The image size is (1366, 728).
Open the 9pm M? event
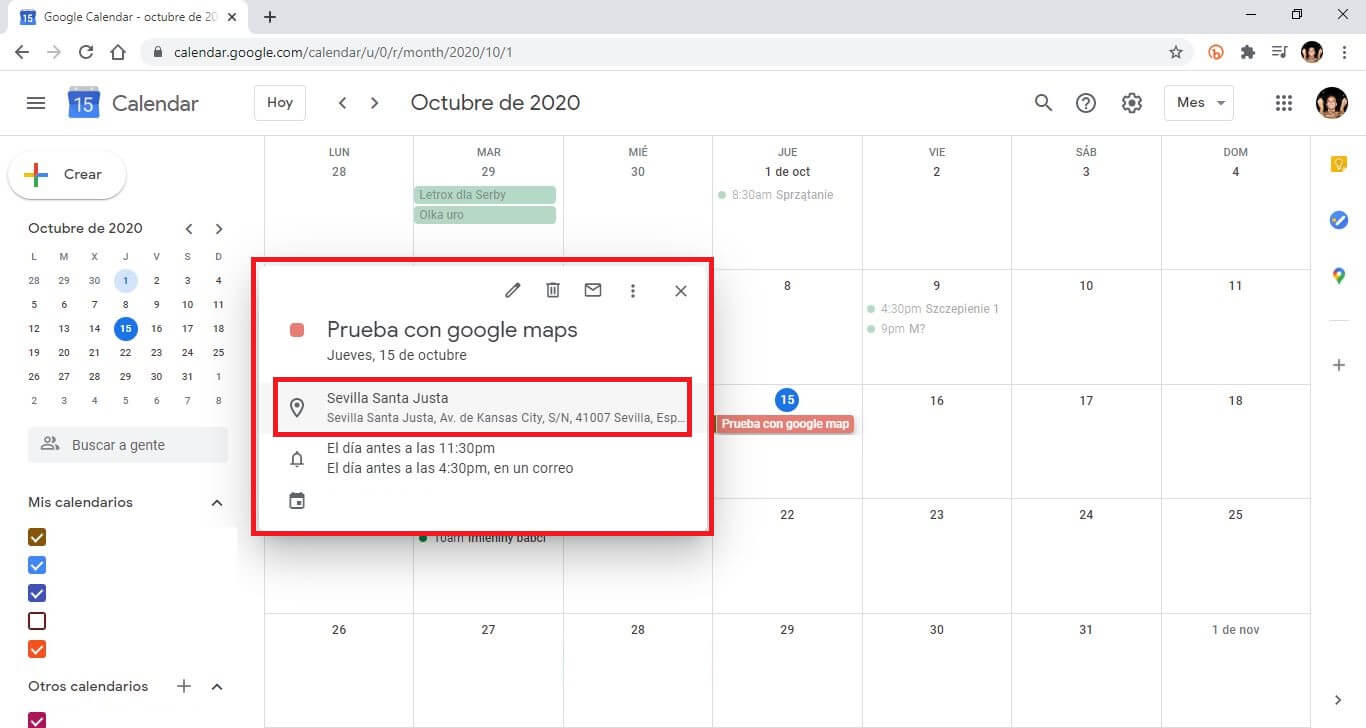(897, 329)
